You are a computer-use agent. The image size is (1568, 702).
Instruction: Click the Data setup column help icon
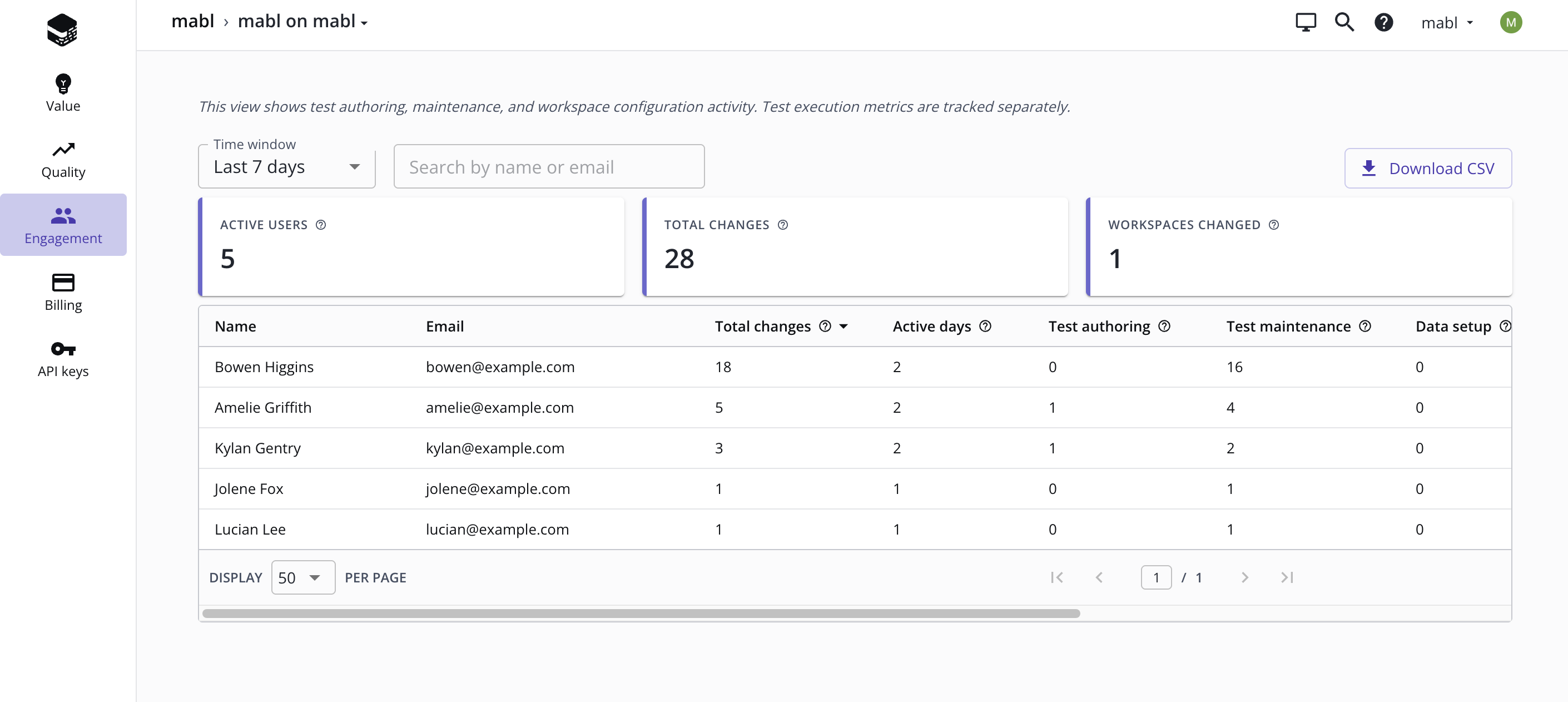coord(1505,327)
